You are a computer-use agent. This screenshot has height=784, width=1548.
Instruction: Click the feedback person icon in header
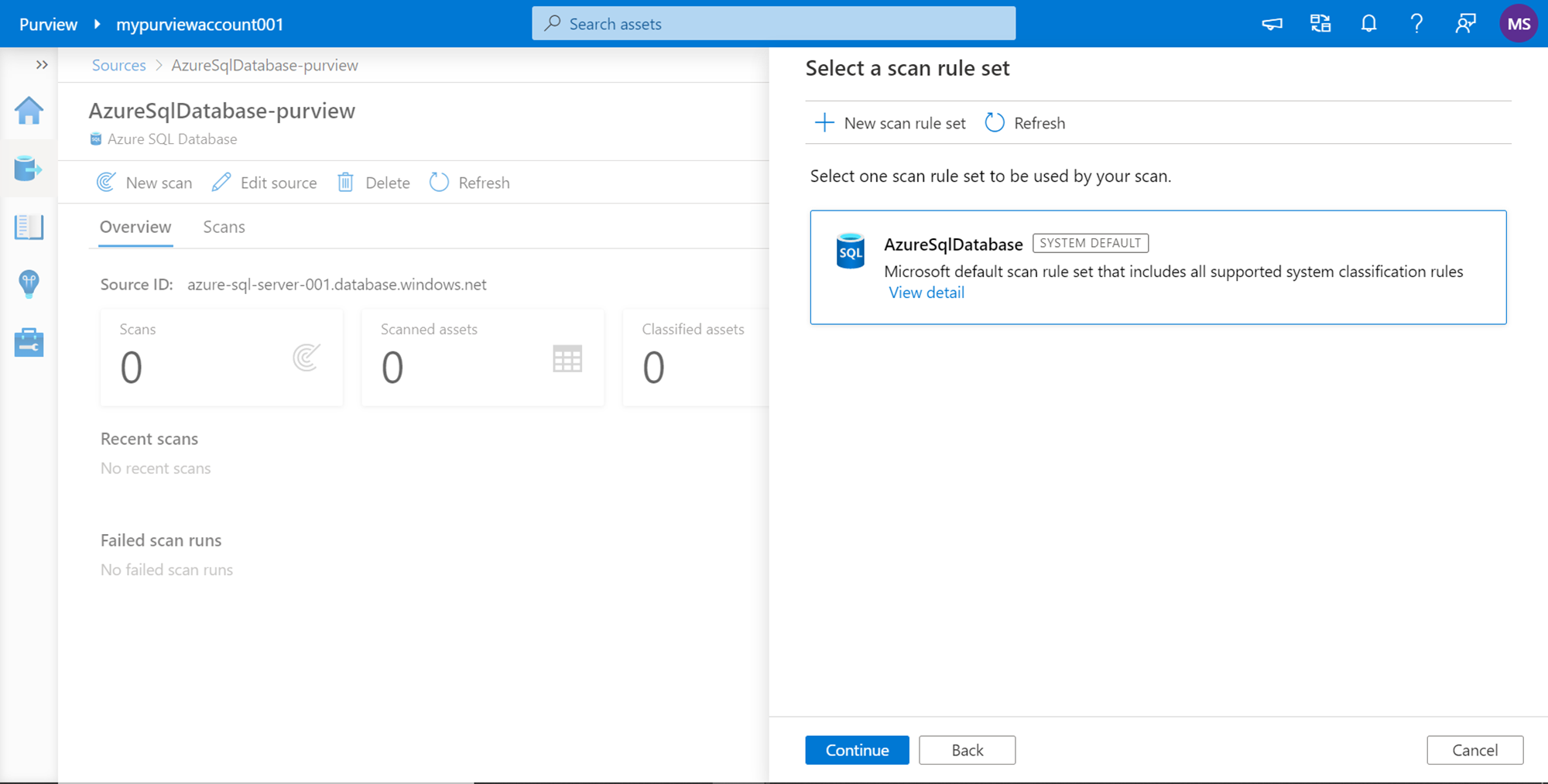(x=1464, y=24)
